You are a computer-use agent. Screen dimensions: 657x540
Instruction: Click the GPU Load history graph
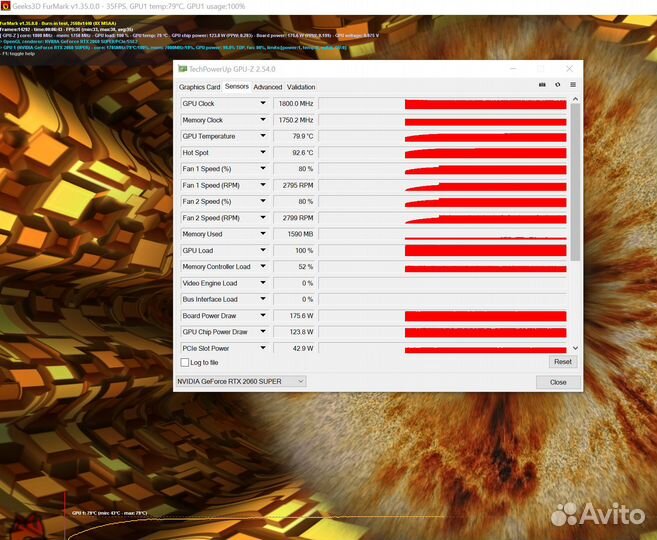click(443, 250)
